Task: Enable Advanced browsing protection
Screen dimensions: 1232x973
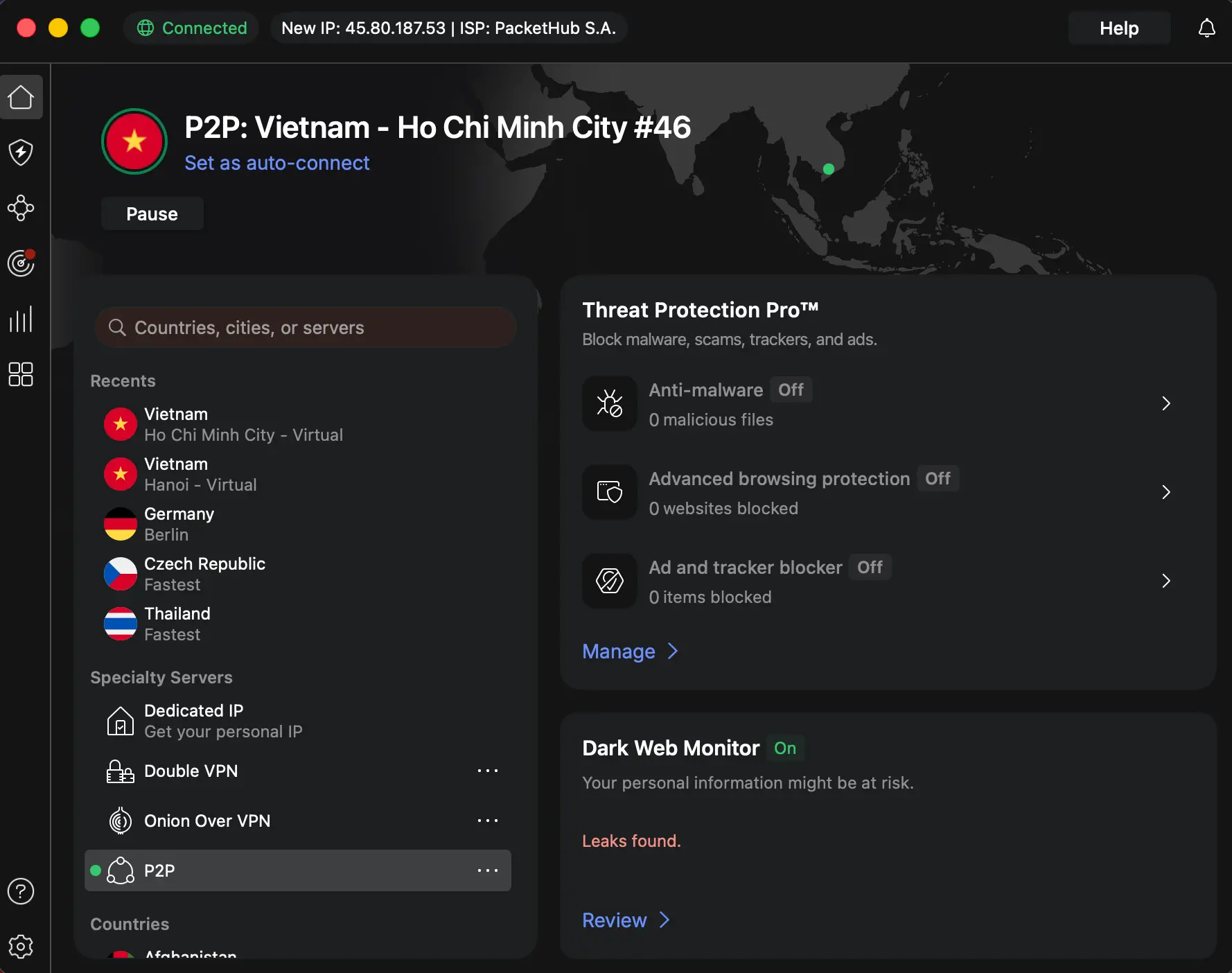Action: tap(938, 478)
